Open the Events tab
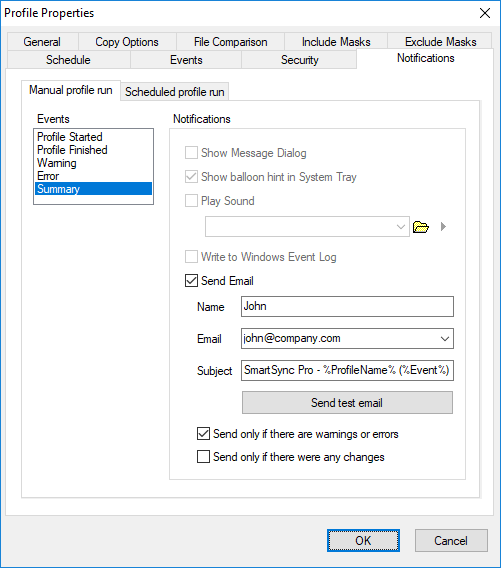 (186, 60)
